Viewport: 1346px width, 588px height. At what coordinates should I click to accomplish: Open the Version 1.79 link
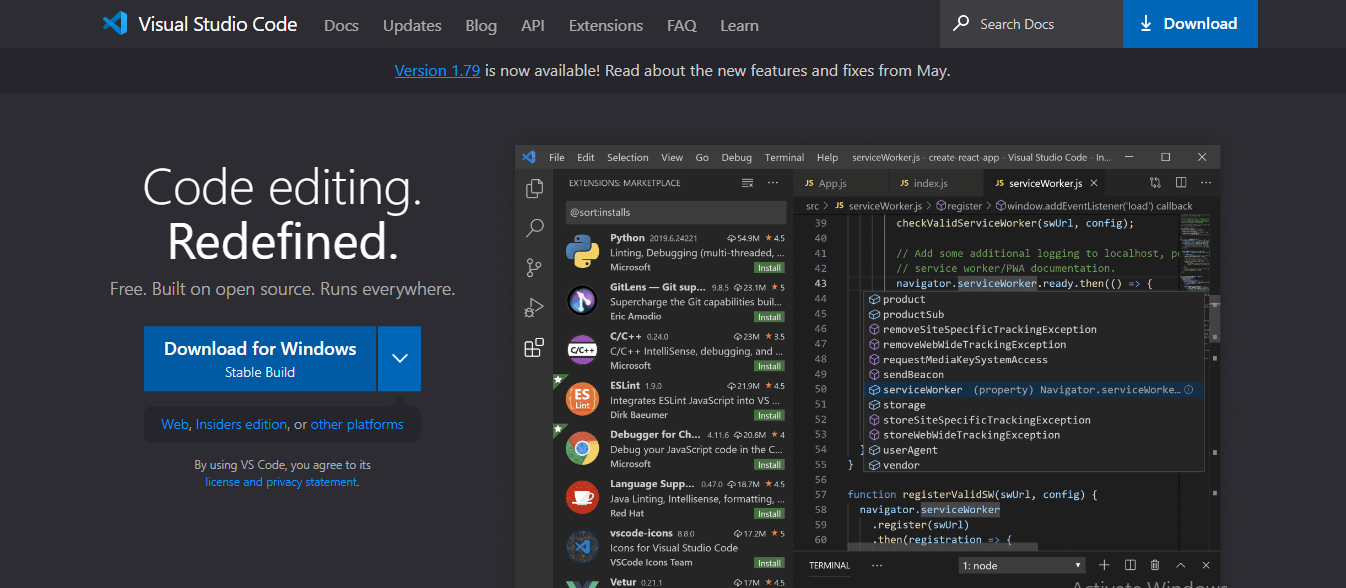[437, 71]
